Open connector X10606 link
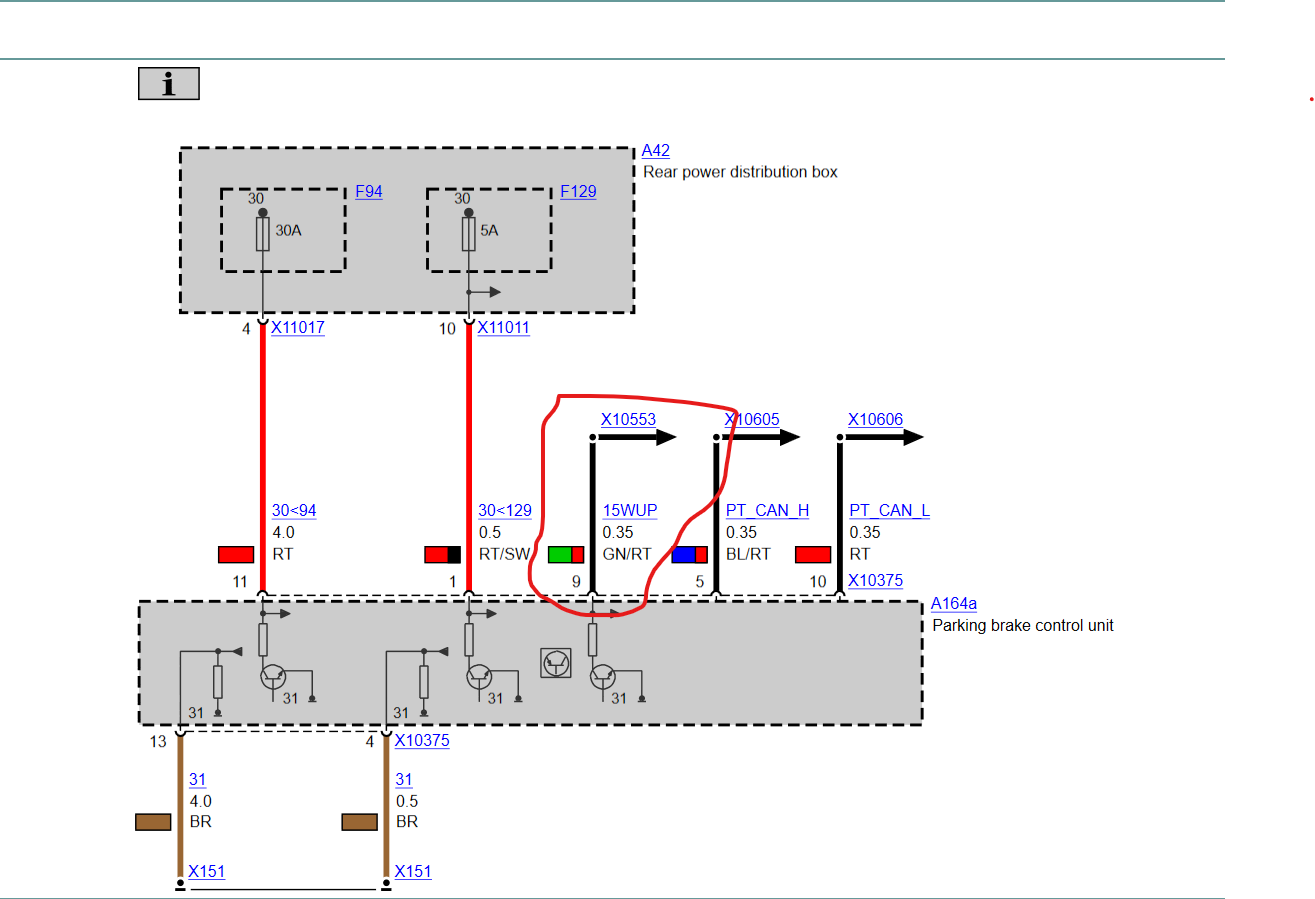 click(x=876, y=420)
